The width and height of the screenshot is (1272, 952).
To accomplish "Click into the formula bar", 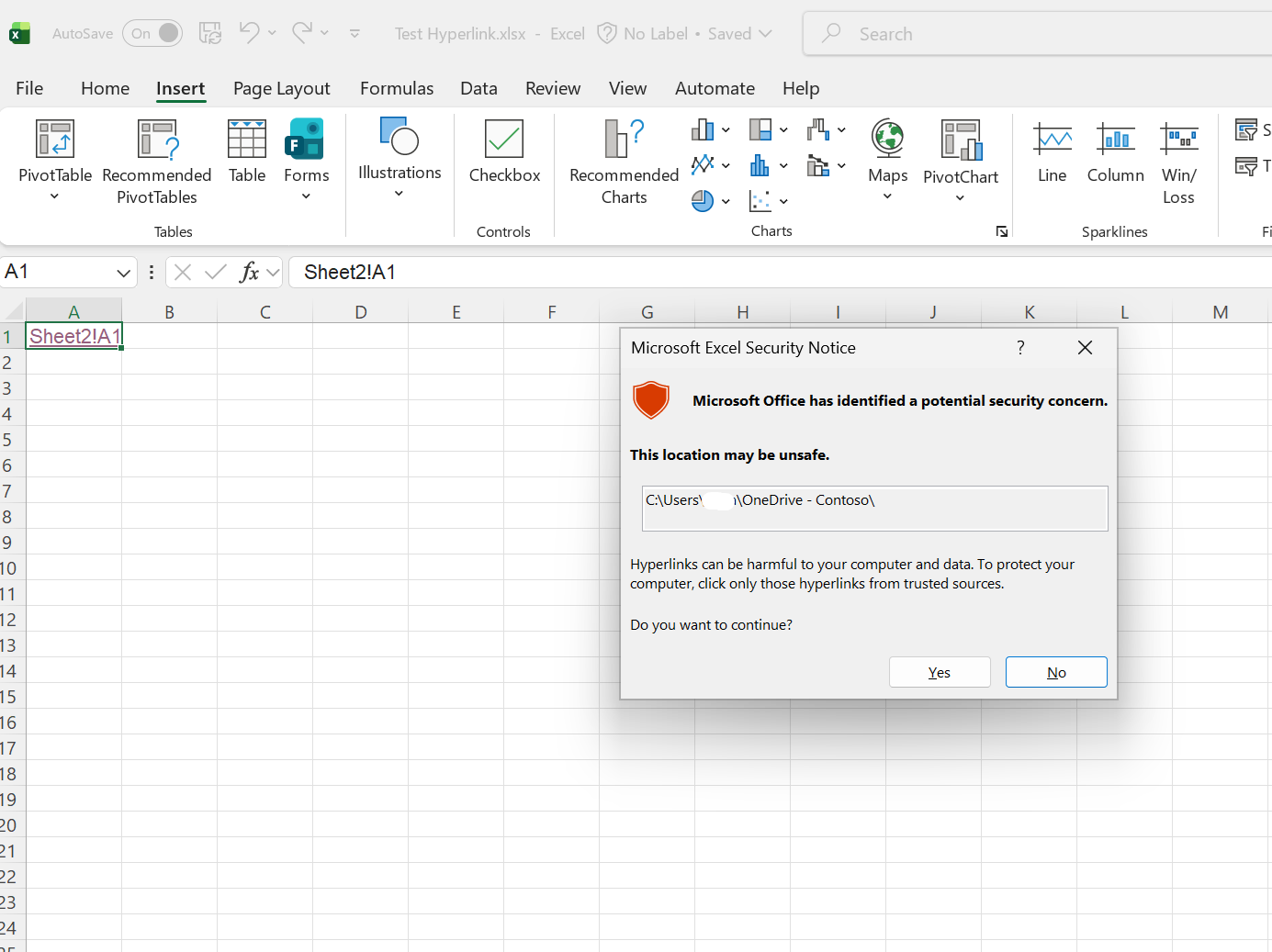I will click(x=781, y=272).
